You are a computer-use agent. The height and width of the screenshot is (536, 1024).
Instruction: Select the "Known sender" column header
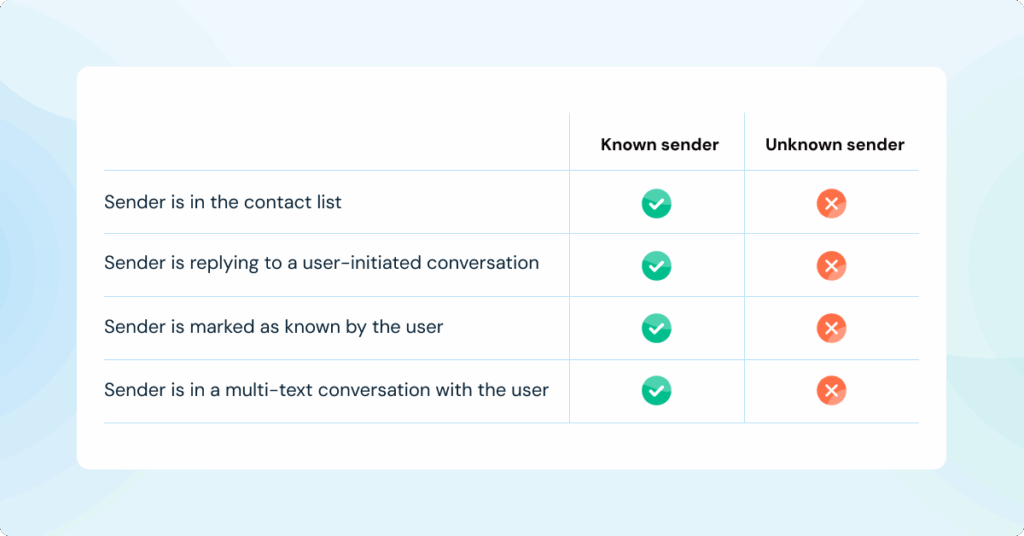[x=659, y=145]
